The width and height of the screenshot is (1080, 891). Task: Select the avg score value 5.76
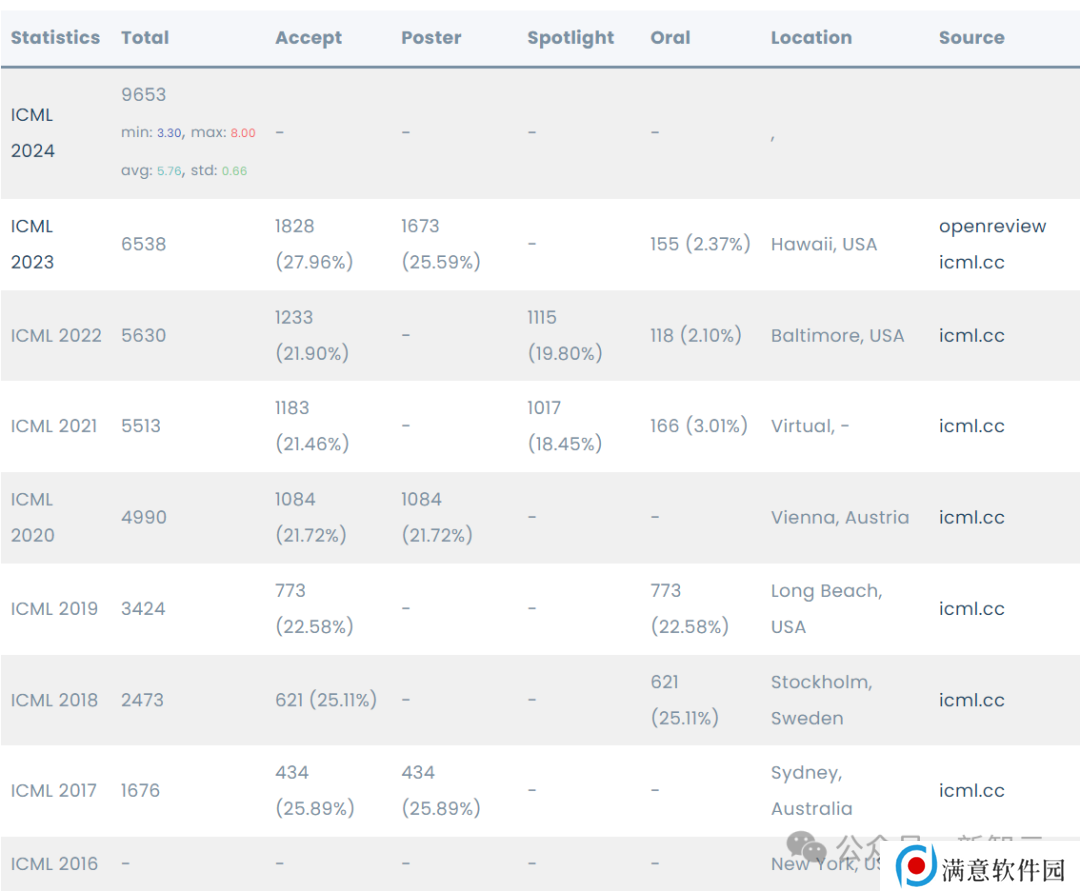(x=169, y=171)
